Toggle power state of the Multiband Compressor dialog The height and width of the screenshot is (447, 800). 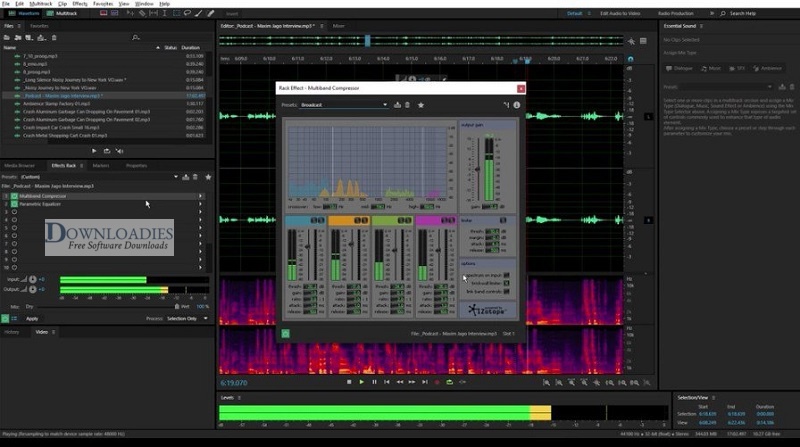pos(286,334)
